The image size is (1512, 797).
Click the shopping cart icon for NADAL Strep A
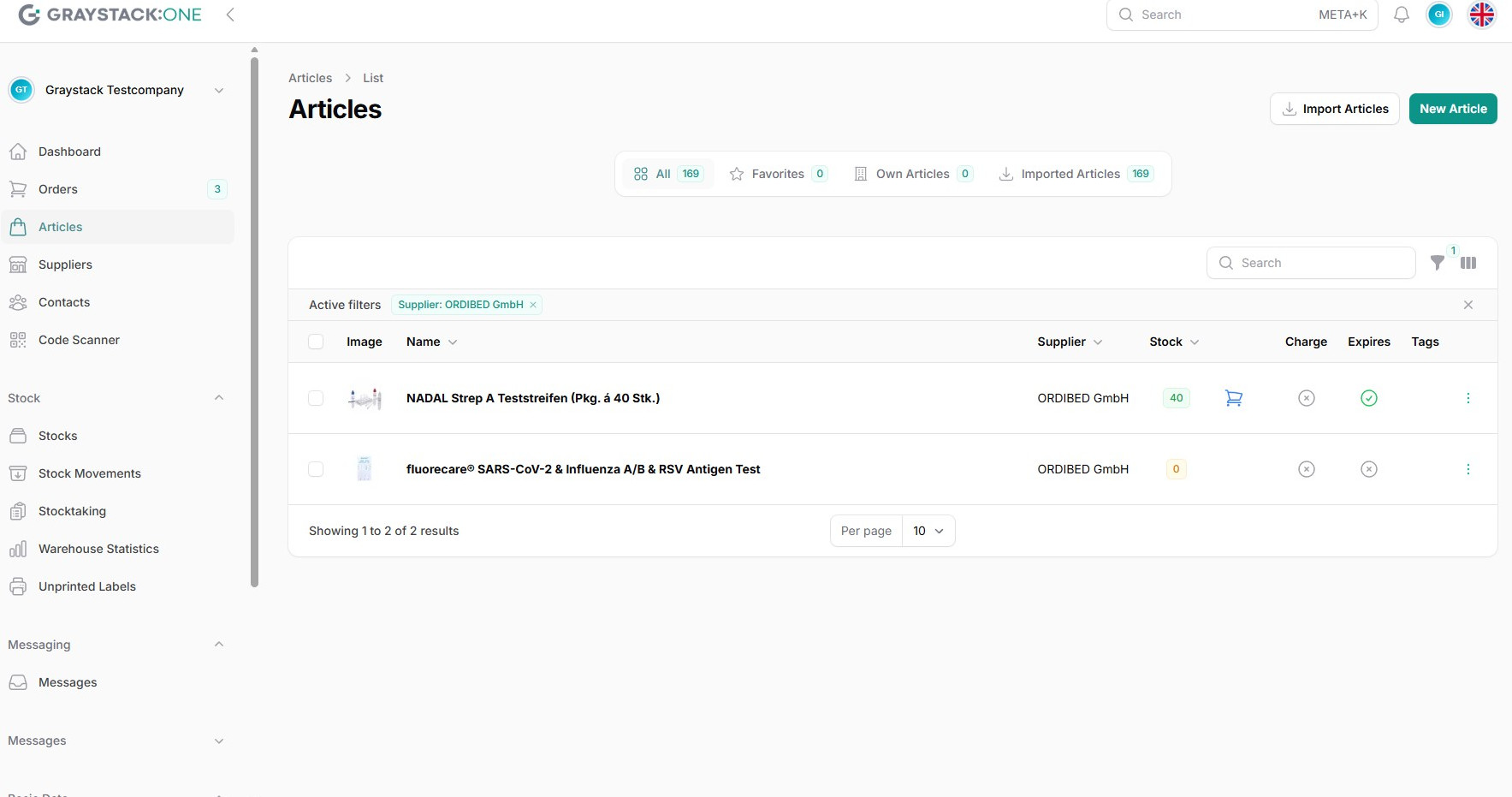(1233, 398)
